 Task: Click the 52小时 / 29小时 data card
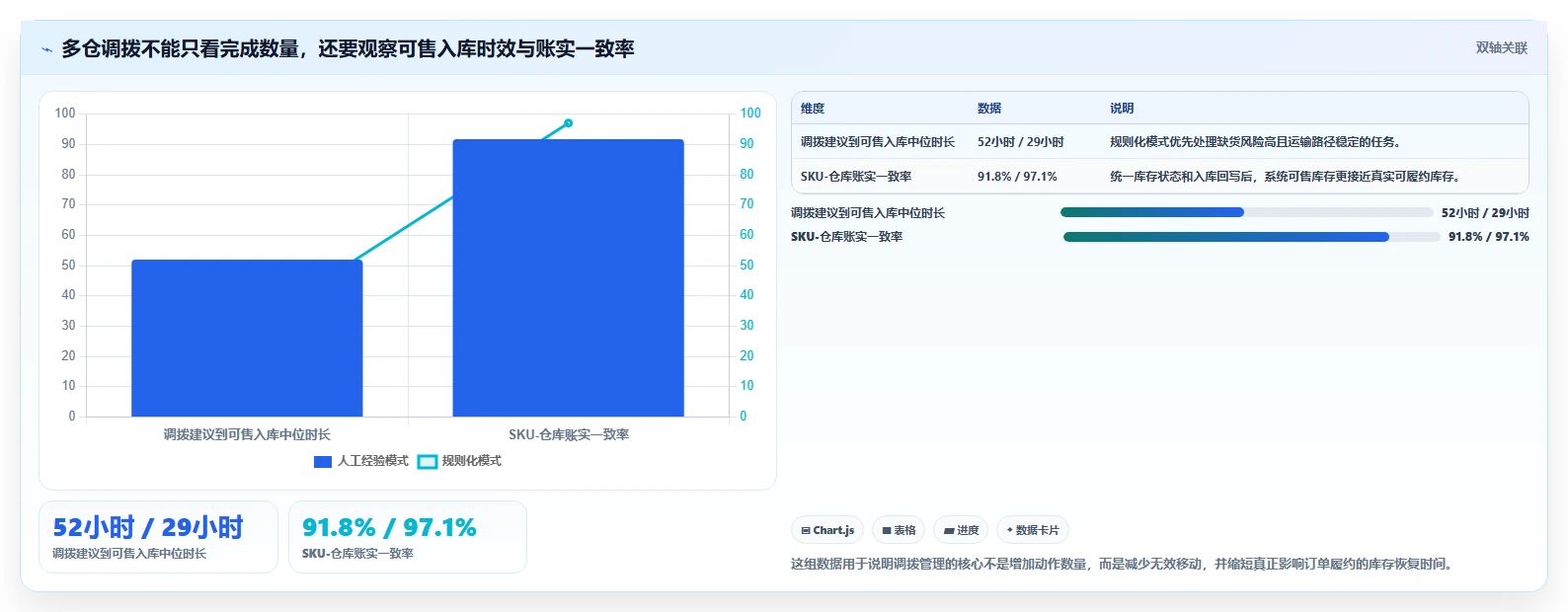(x=158, y=537)
